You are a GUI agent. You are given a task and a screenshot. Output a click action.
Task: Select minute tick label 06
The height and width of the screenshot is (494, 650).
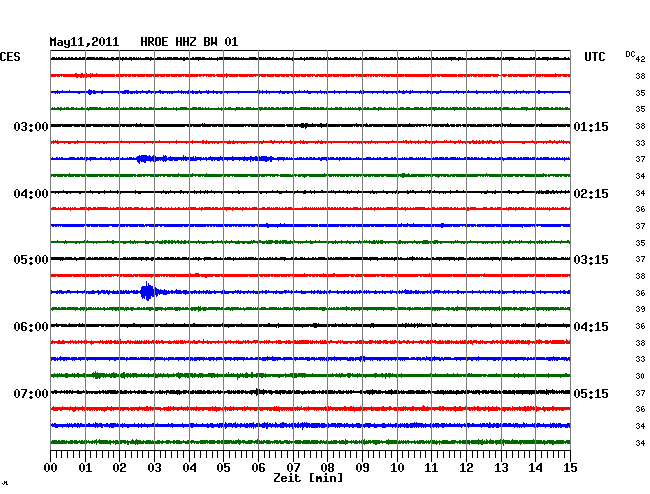click(x=258, y=467)
